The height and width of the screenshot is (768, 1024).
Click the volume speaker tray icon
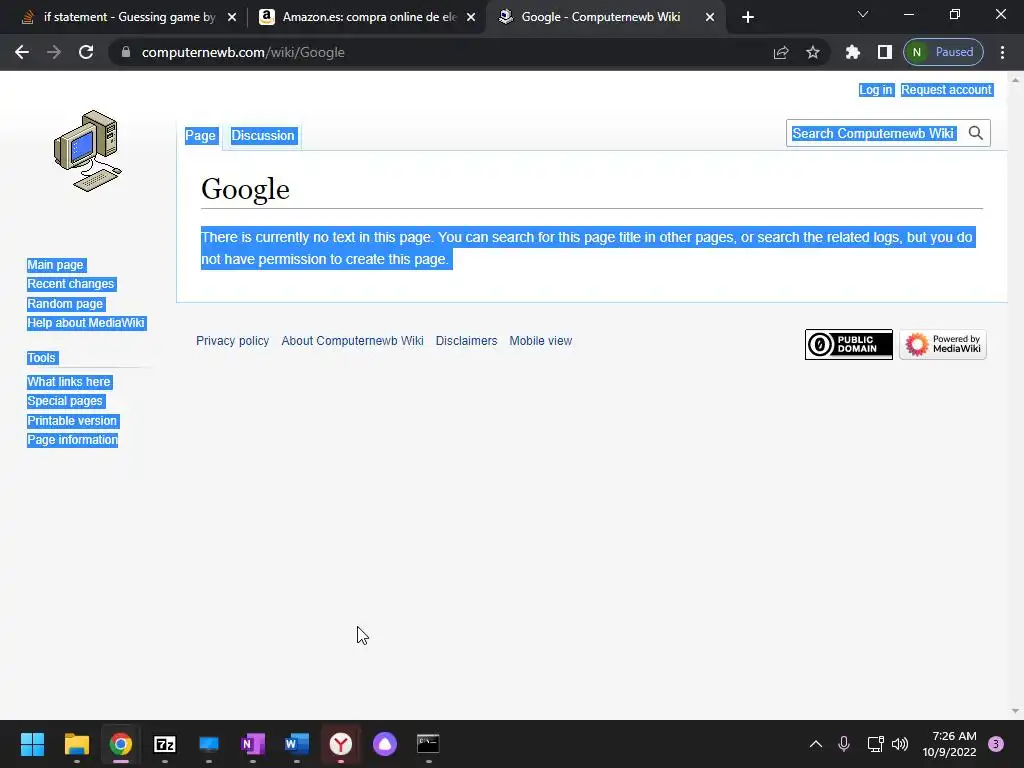click(x=900, y=744)
